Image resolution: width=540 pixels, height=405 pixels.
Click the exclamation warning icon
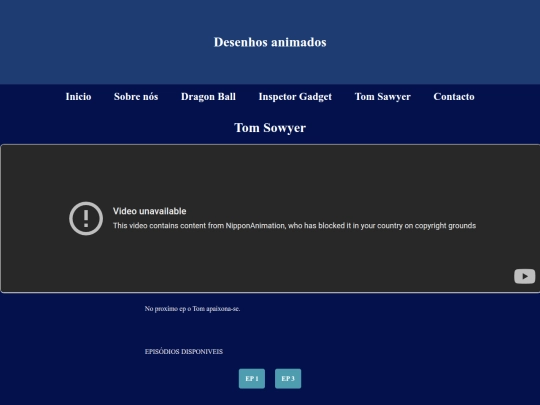tap(86, 219)
